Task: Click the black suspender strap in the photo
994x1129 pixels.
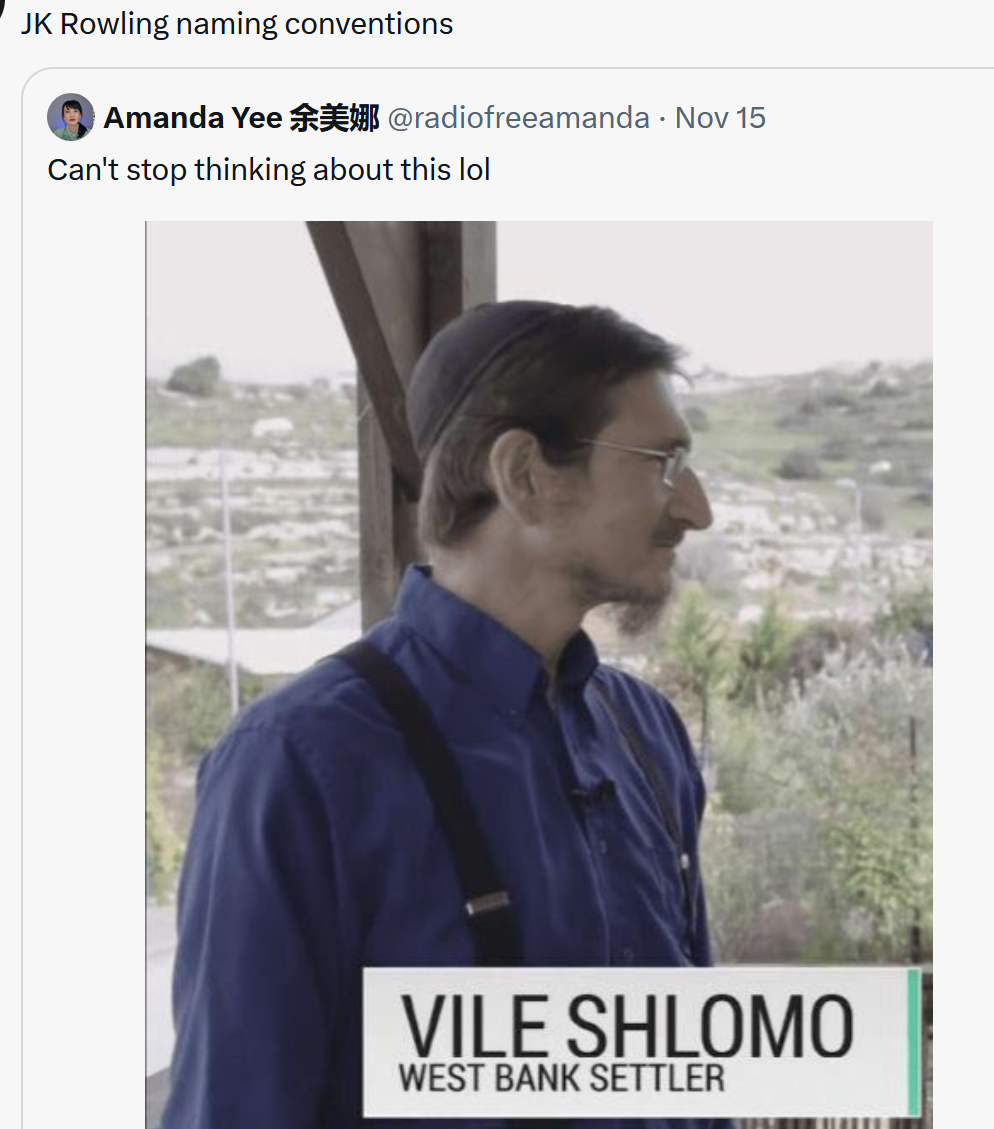Action: point(439,799)
